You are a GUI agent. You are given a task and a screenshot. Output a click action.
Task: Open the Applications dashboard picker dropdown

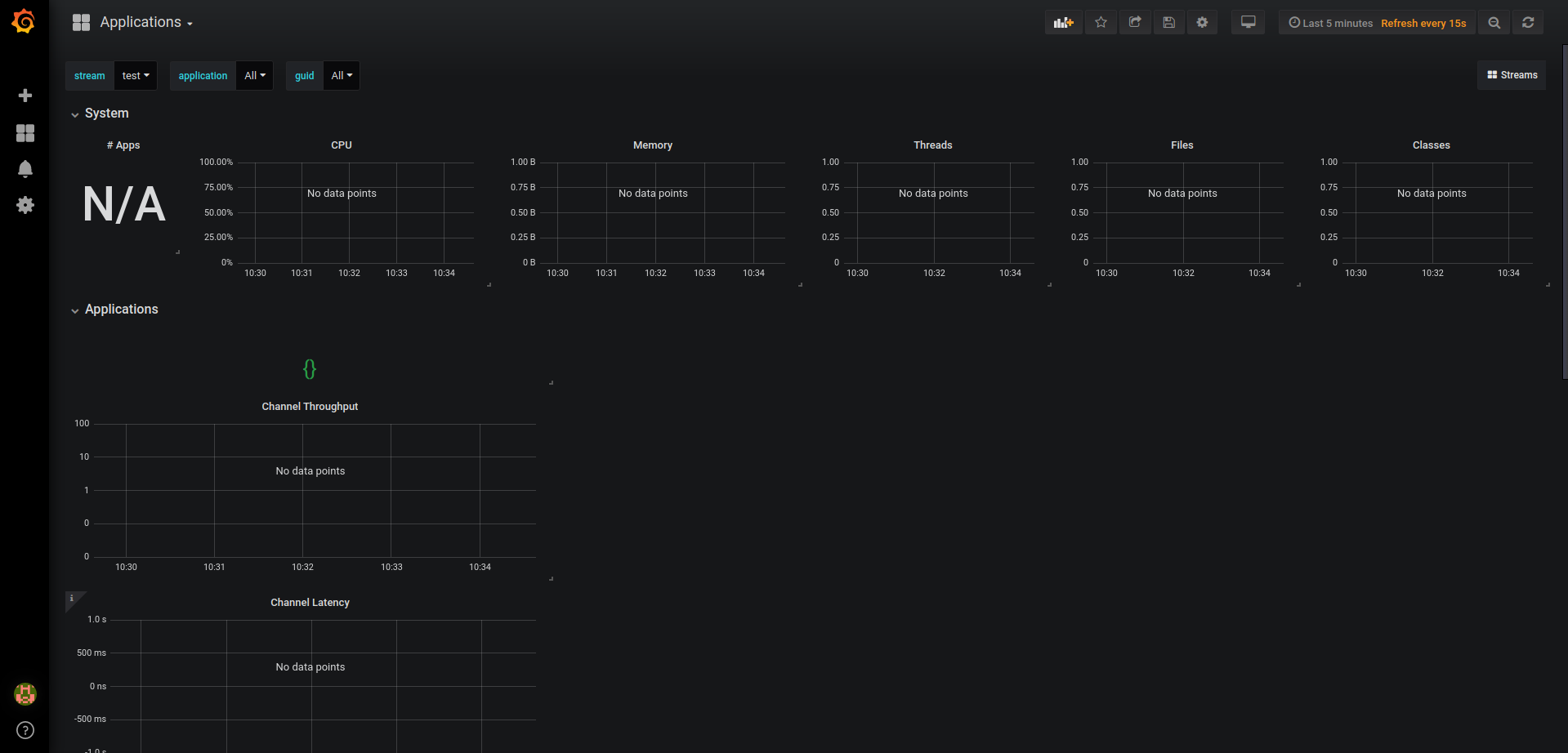click(146, 22)
